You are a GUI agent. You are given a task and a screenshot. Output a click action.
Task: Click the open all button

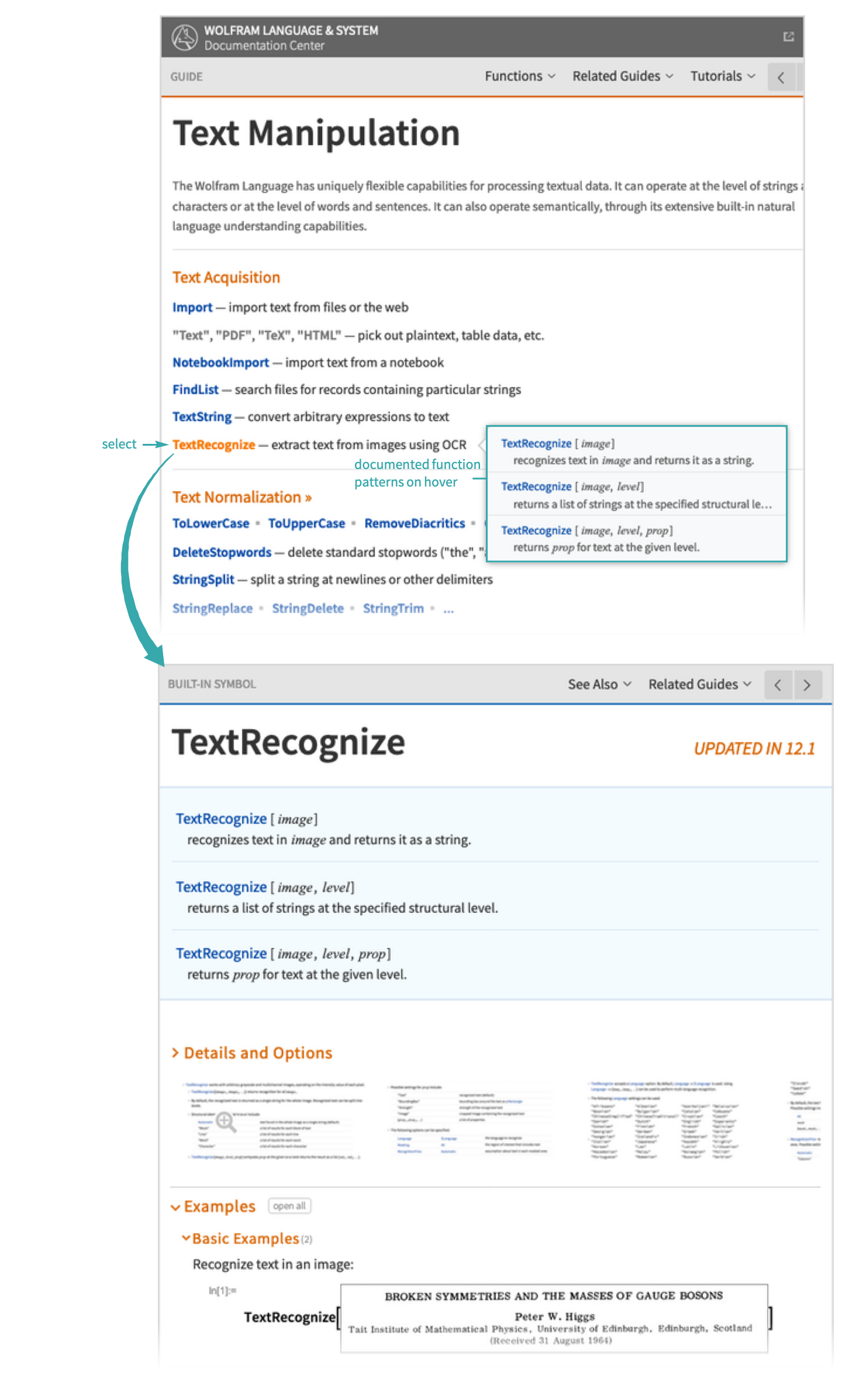[x=289, y=1206]
